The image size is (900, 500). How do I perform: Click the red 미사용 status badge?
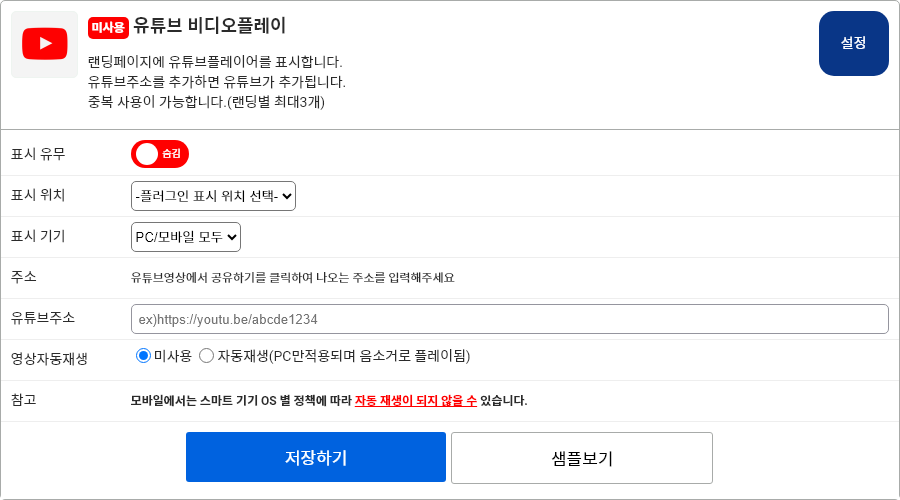point(108,27)
